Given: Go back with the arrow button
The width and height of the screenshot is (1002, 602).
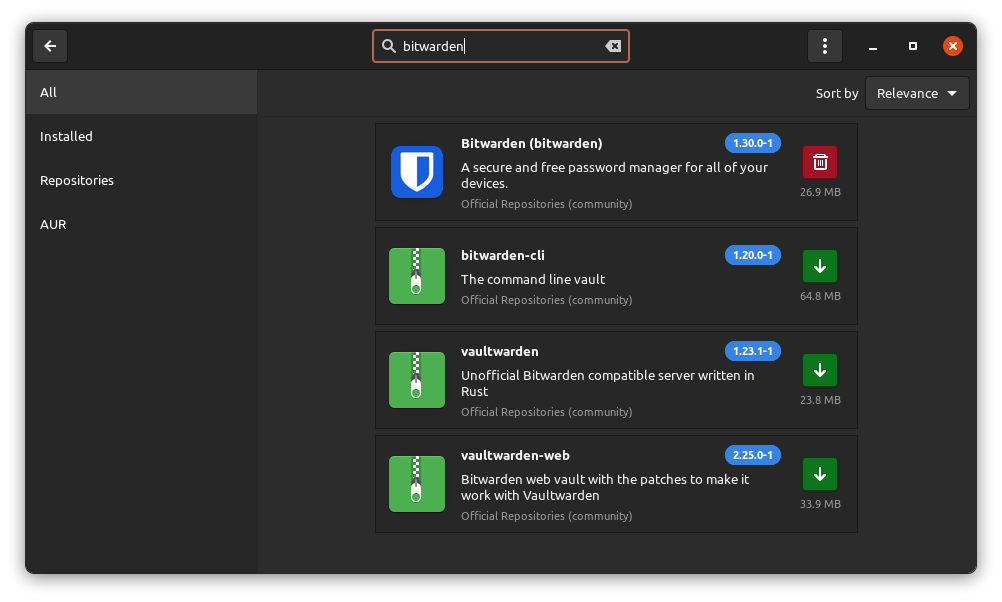Looking at the screenshot, I should click(50, 46).
